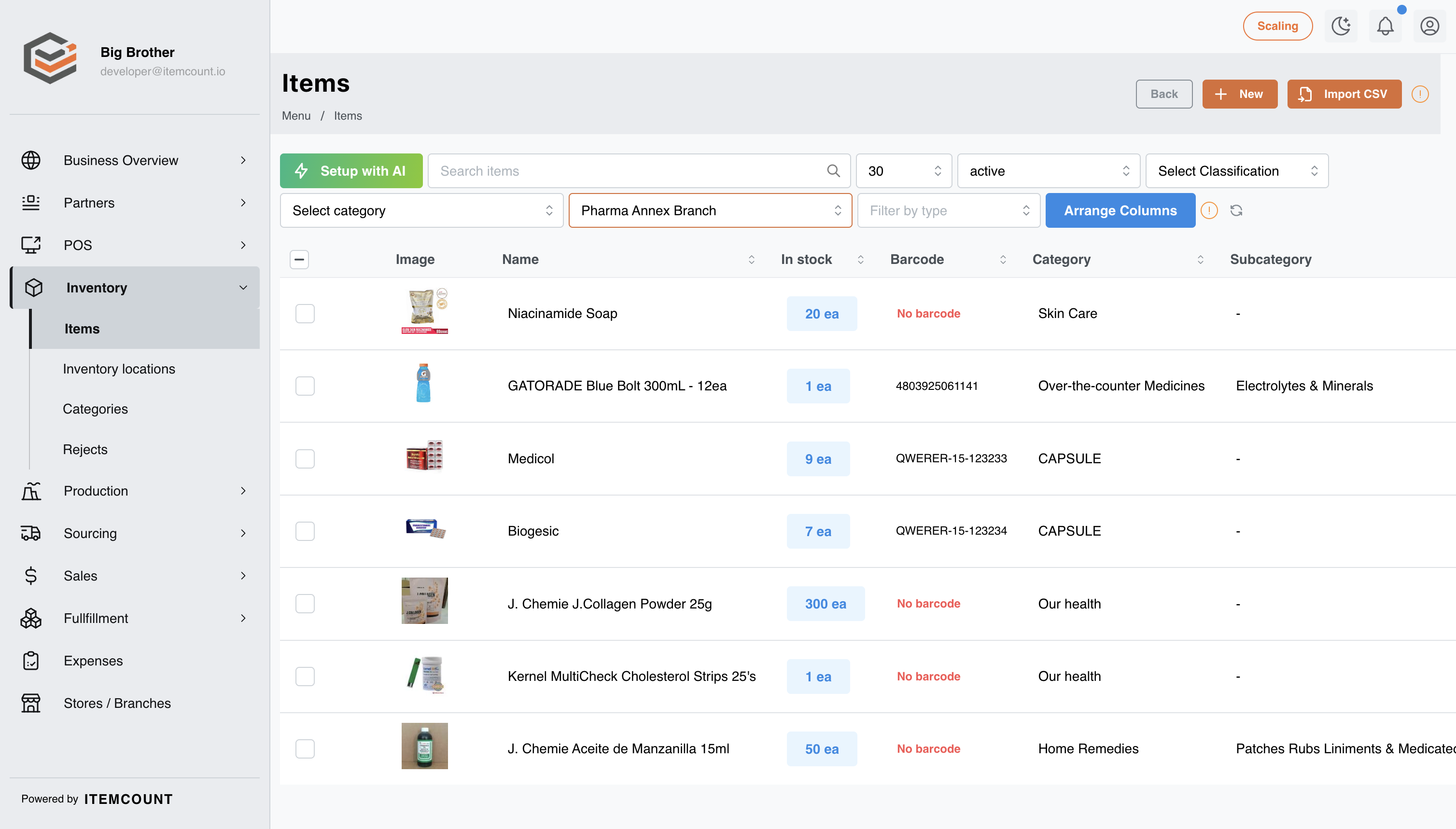The image size is (1456, 829).
Task: Click the Search items input field
Action: 639,171
